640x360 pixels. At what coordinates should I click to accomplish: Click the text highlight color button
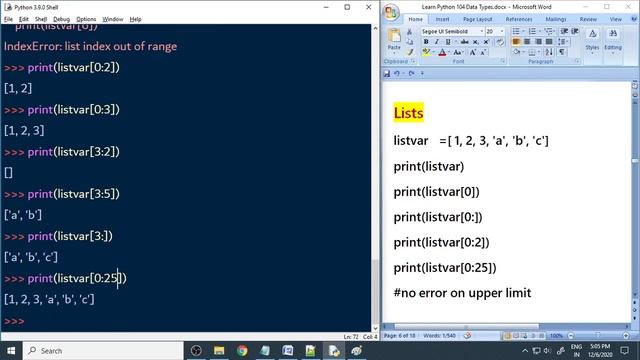pyautogui.click(x=427, y=52)
